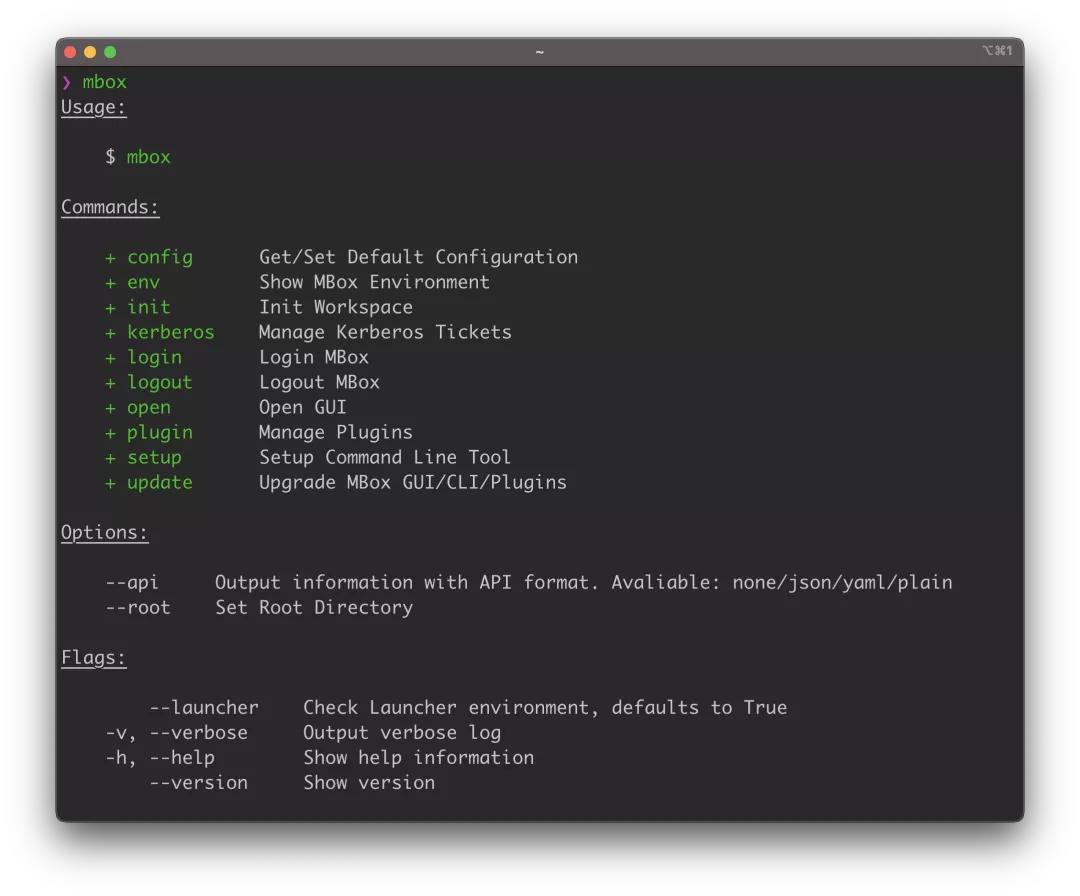The height and width of the screenshot is (896, 1080).
Task: Click the dollar sign in the usage line
Action: (x=110, y=158)
